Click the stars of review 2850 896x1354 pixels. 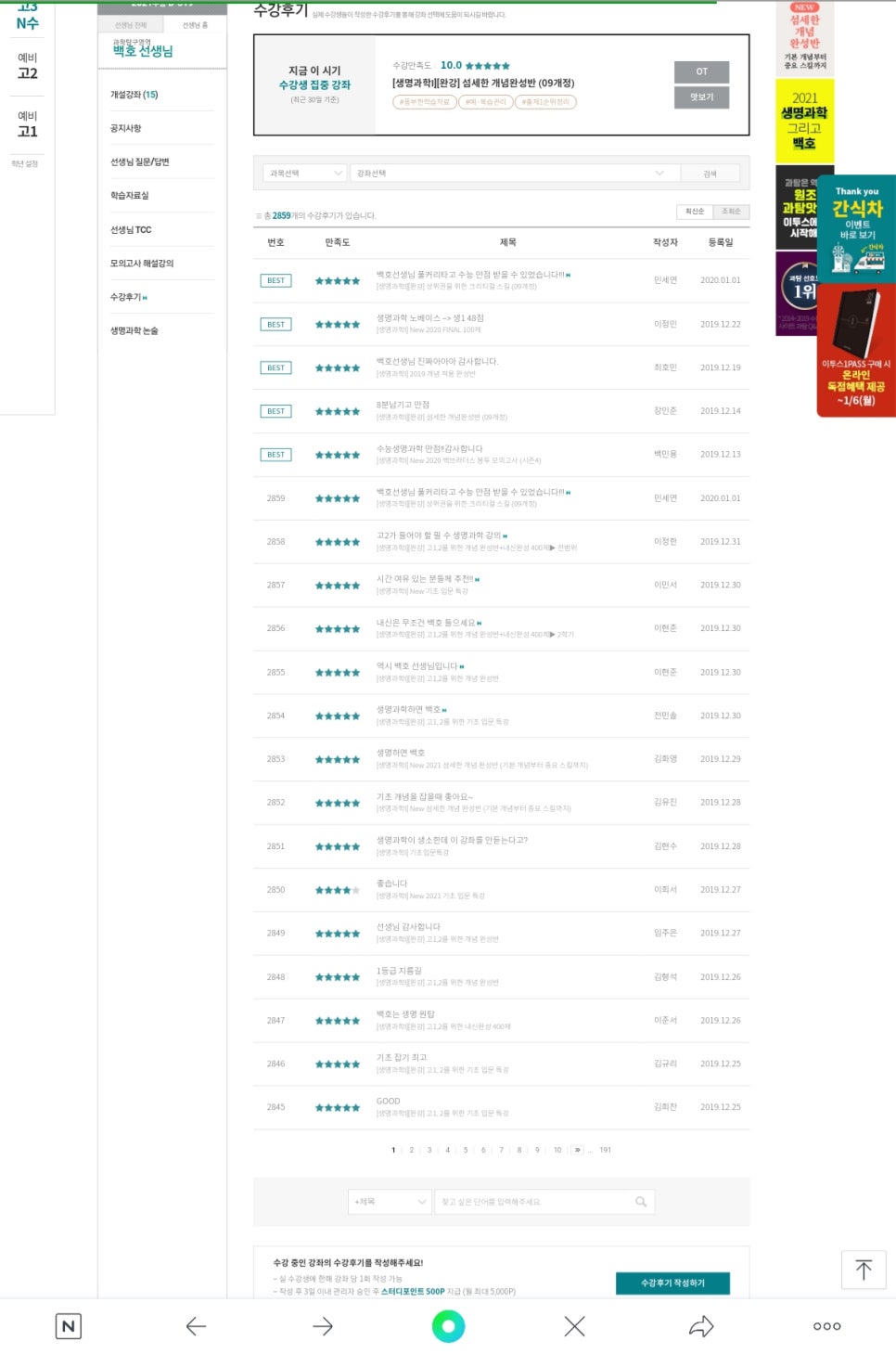(x=338, y=890)
